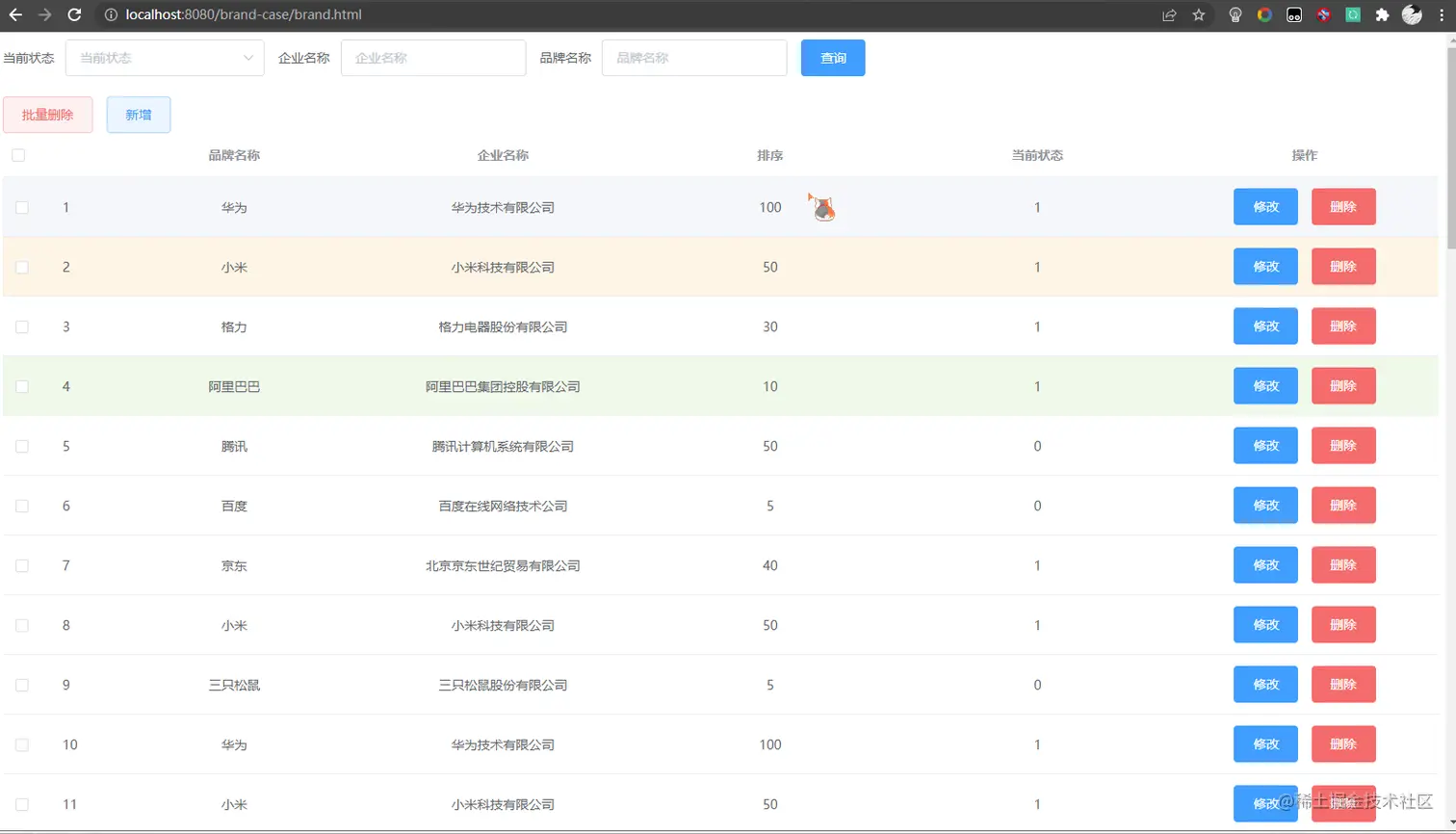Click 删除 for 格力 row

click(1343, 326)
